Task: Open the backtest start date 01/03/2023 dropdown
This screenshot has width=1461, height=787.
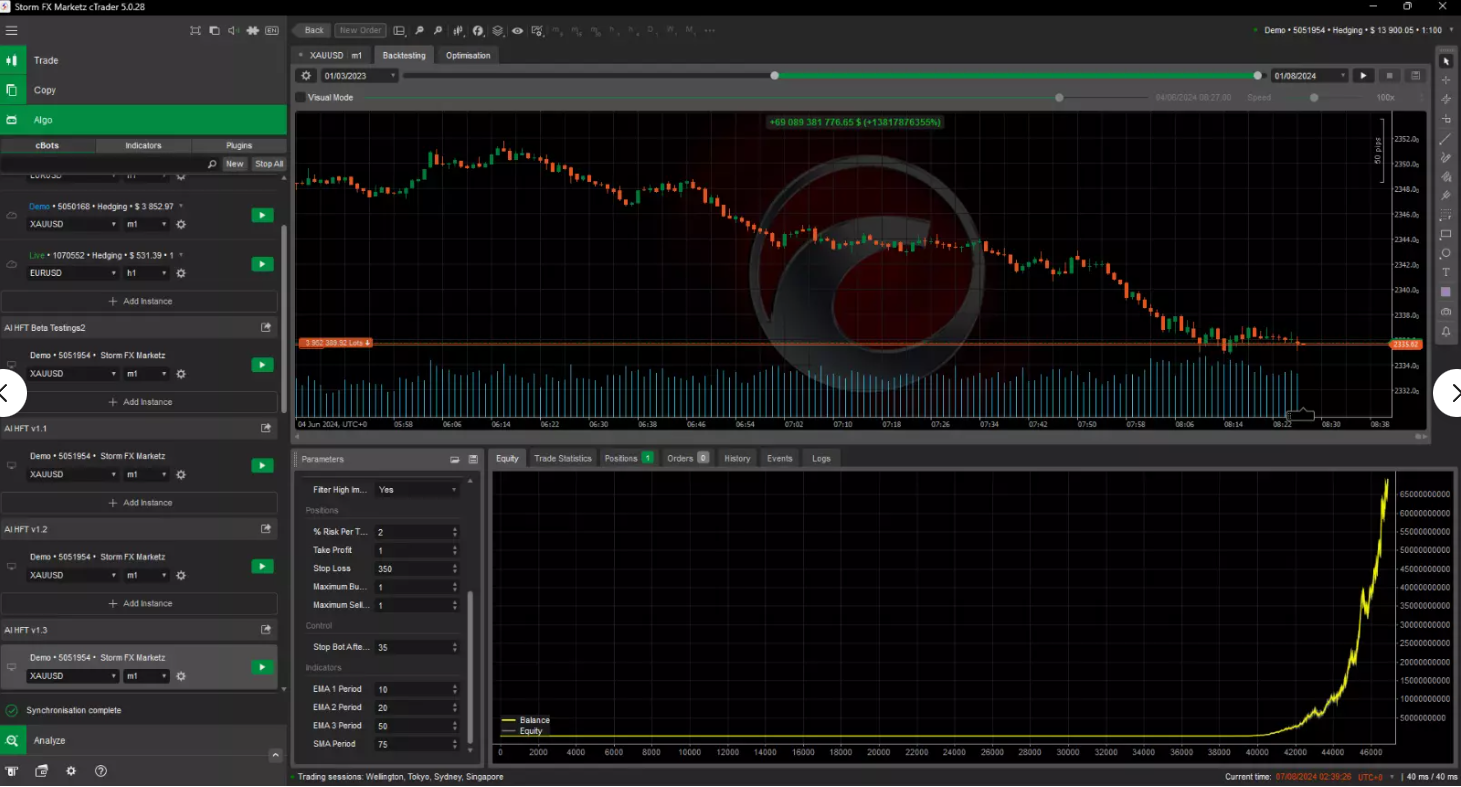Action: coord(360,76)
